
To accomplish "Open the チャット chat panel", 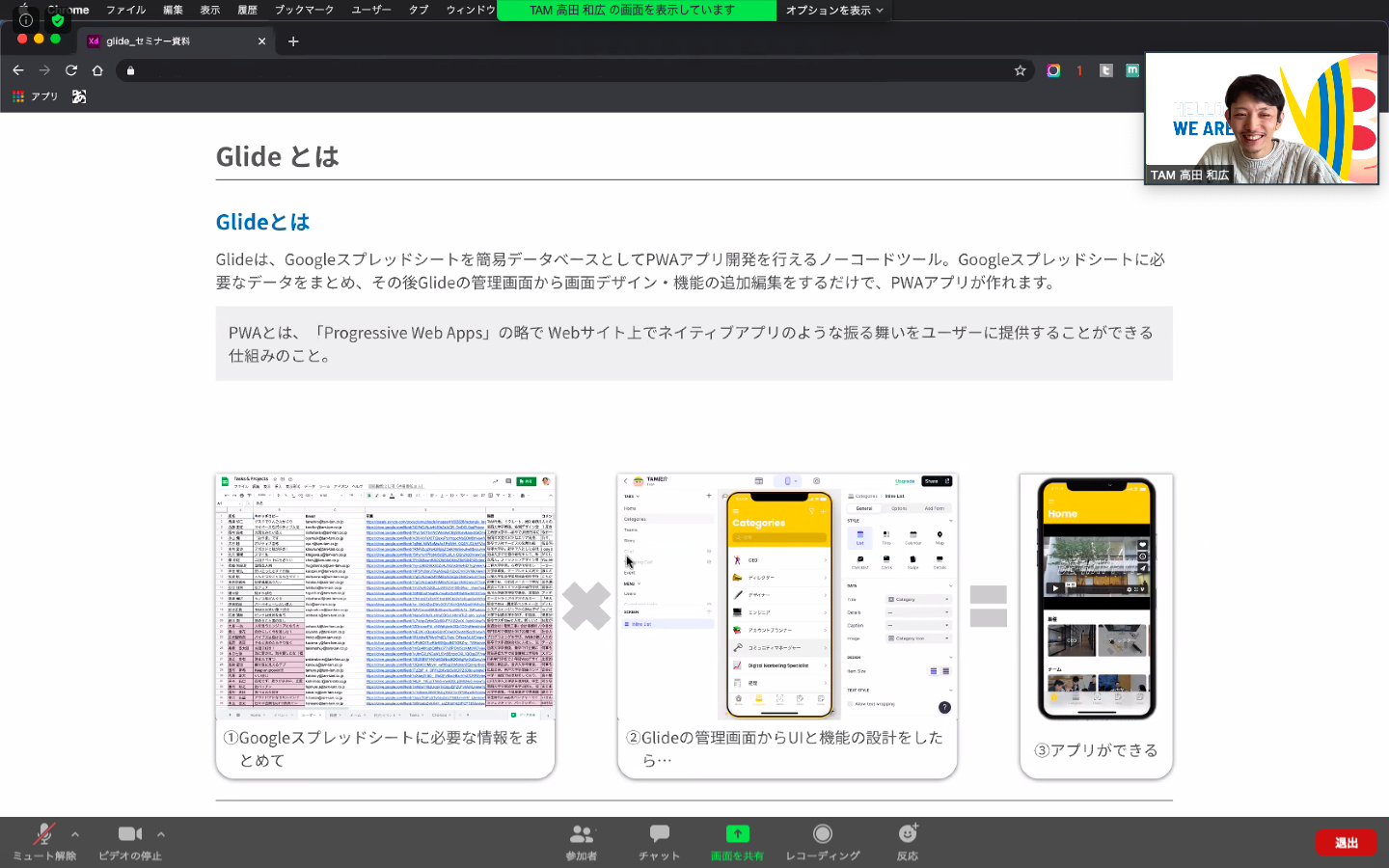I will tap(659, 842).
